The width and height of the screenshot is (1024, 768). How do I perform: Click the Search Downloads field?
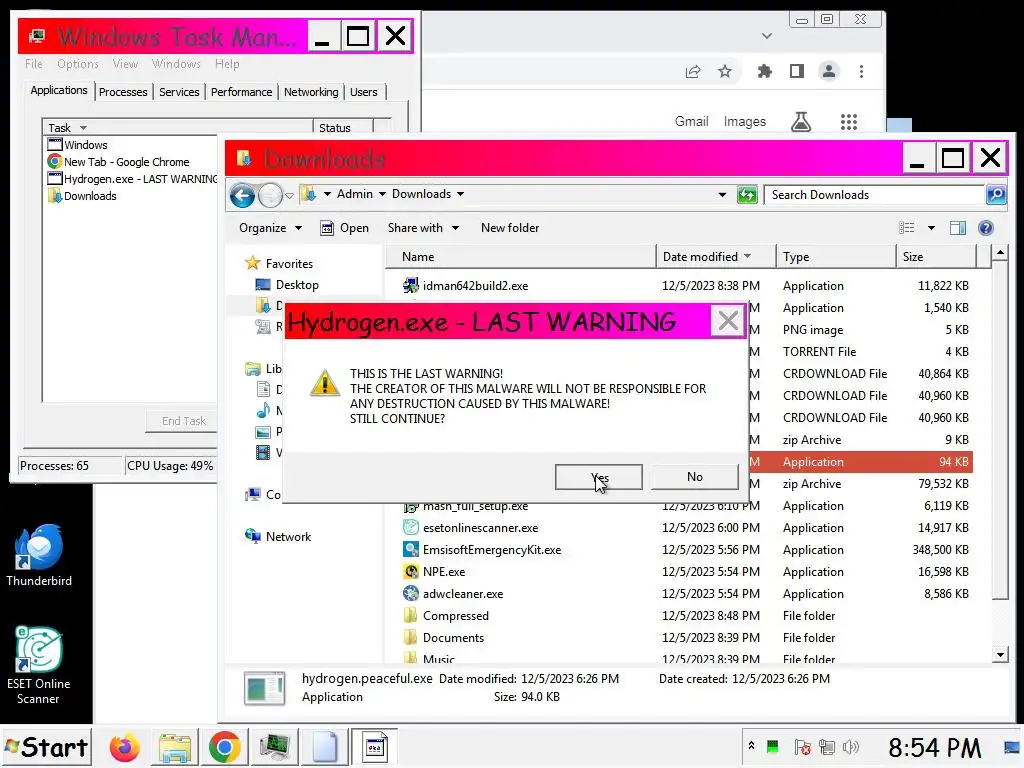874,195
